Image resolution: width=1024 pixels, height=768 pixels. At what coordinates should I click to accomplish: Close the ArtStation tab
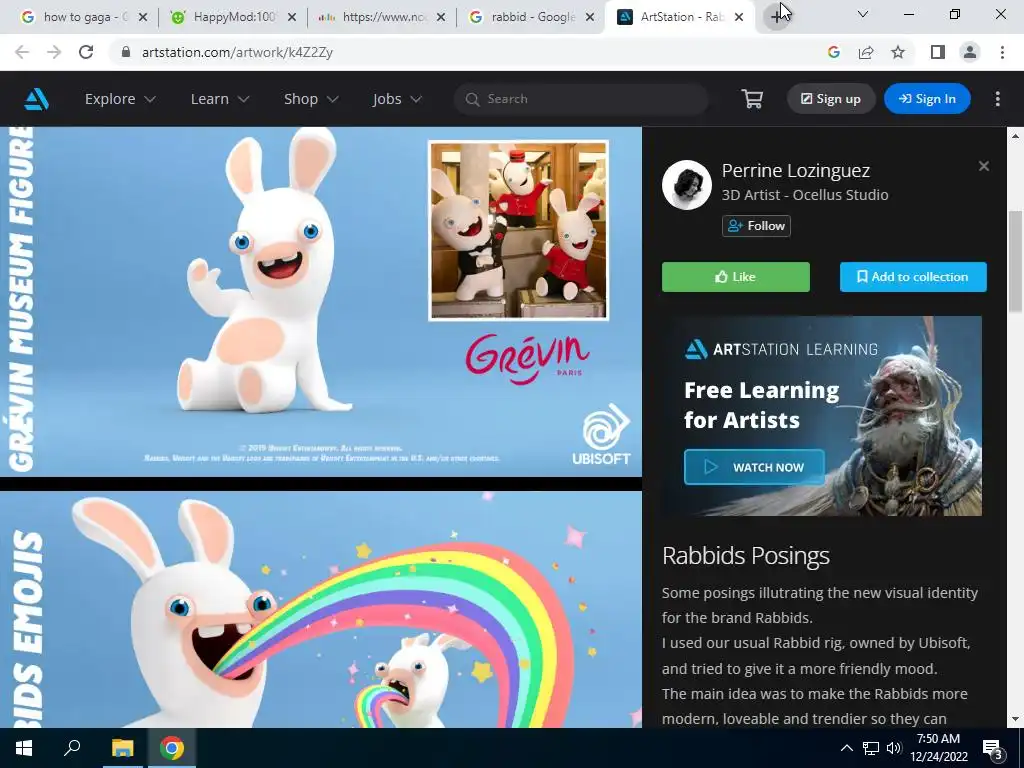[x=739, y=17]
